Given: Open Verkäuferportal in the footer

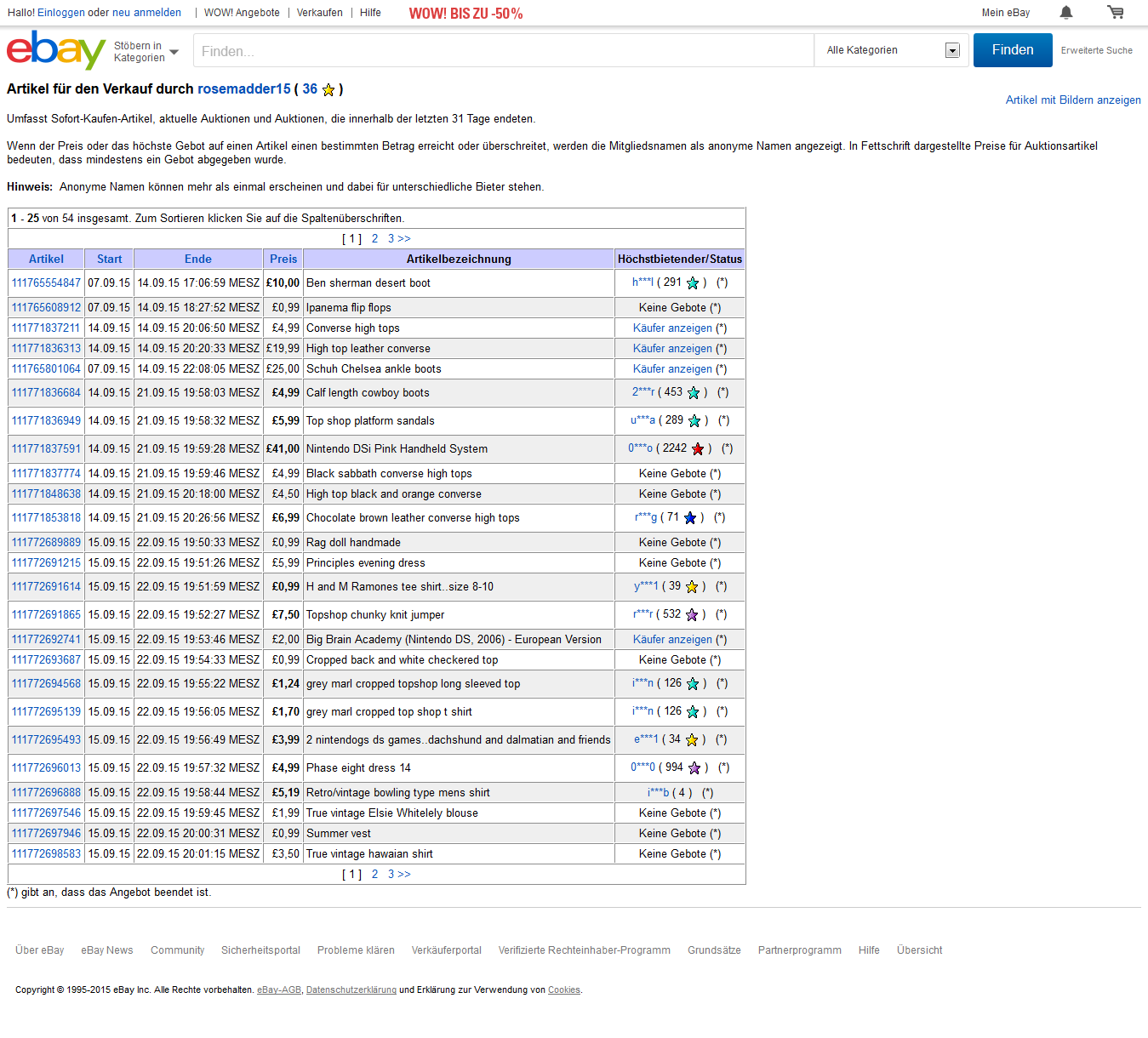Looking at the screenshot, I should point(446,950).
